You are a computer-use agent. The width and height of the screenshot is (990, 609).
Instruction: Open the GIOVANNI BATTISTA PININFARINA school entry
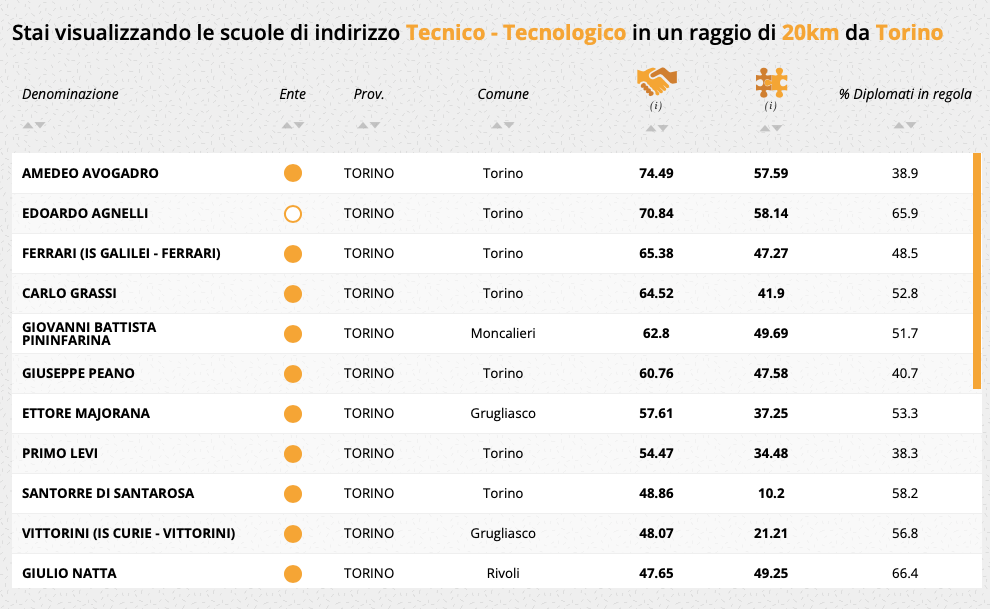point(89,333)
